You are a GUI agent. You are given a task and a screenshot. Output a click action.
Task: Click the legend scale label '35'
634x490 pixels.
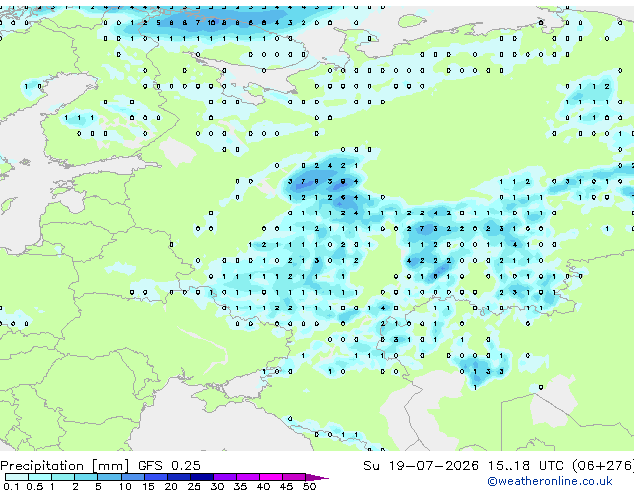[240, 486]
